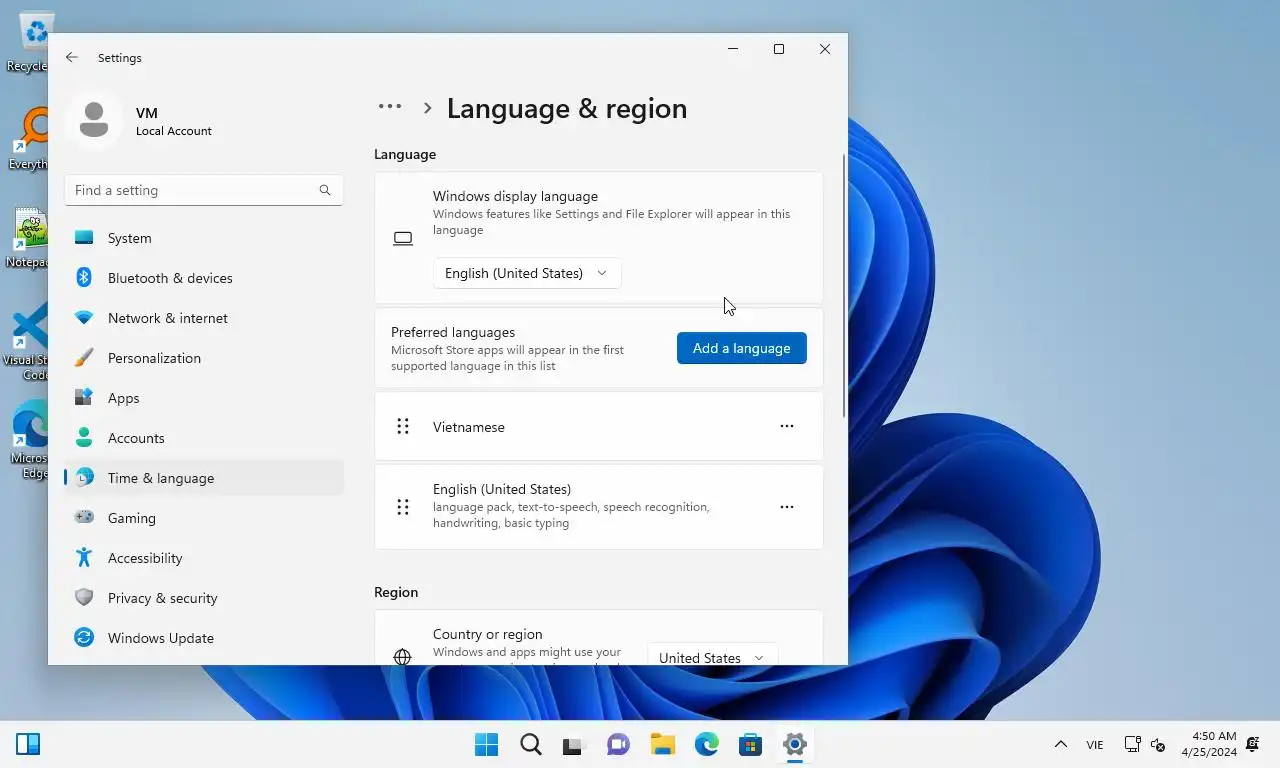The width and height of the screenshot is (1280, 768).
Task: Click the Privacy shield icon
Action: pos(84,598)
